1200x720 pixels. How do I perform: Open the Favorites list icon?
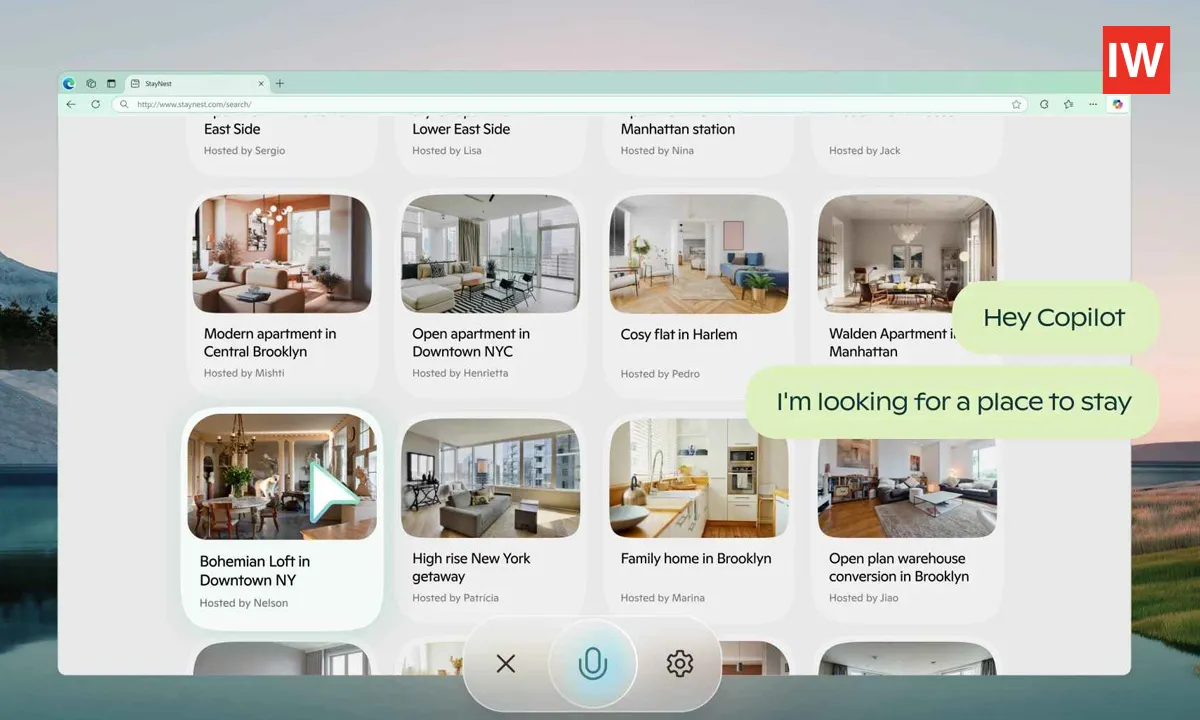point(1068,104)
